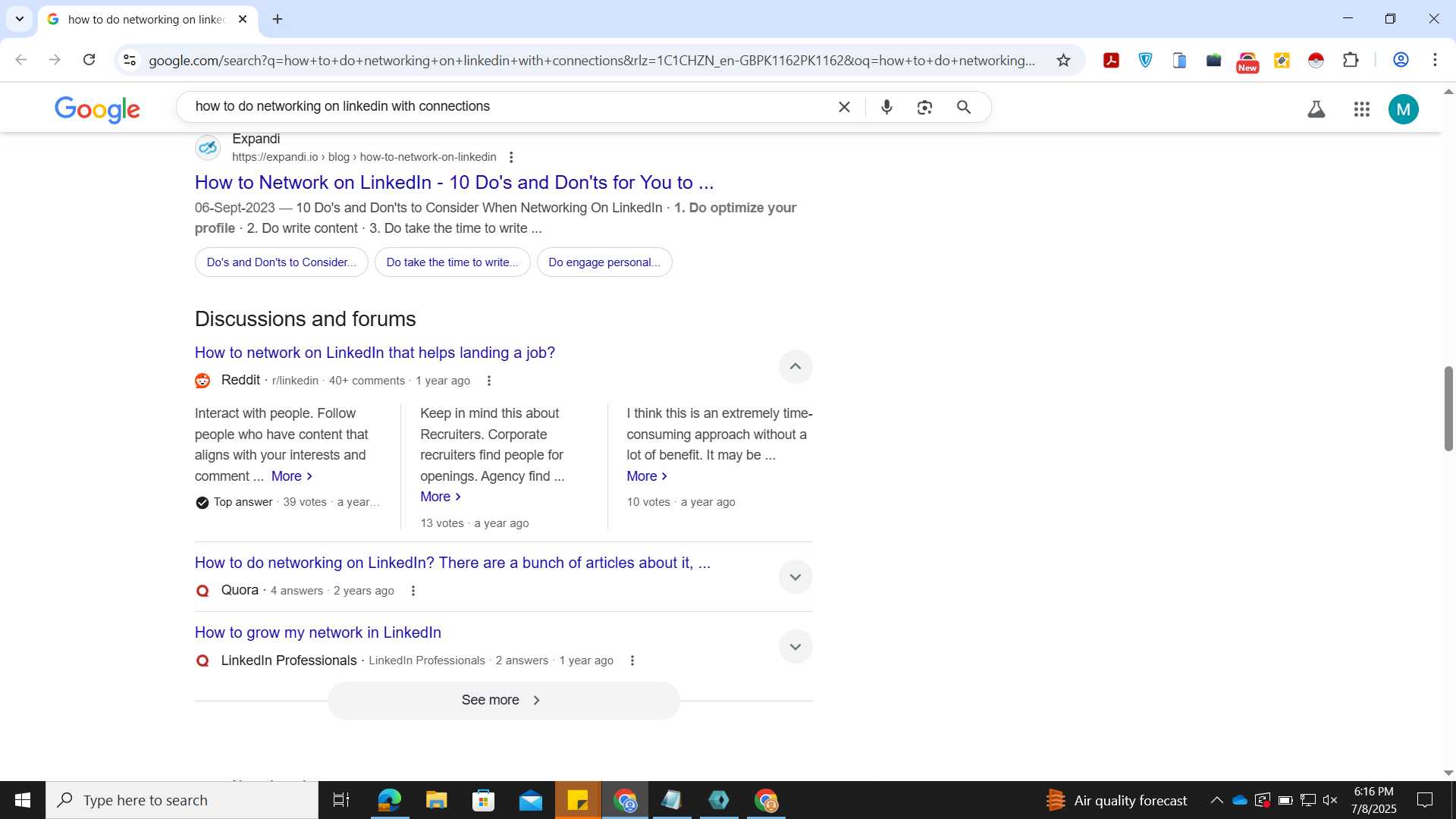This screenshot has width=1456, height=819.
Task: Reload the current page
Action: tap(89, 60)
